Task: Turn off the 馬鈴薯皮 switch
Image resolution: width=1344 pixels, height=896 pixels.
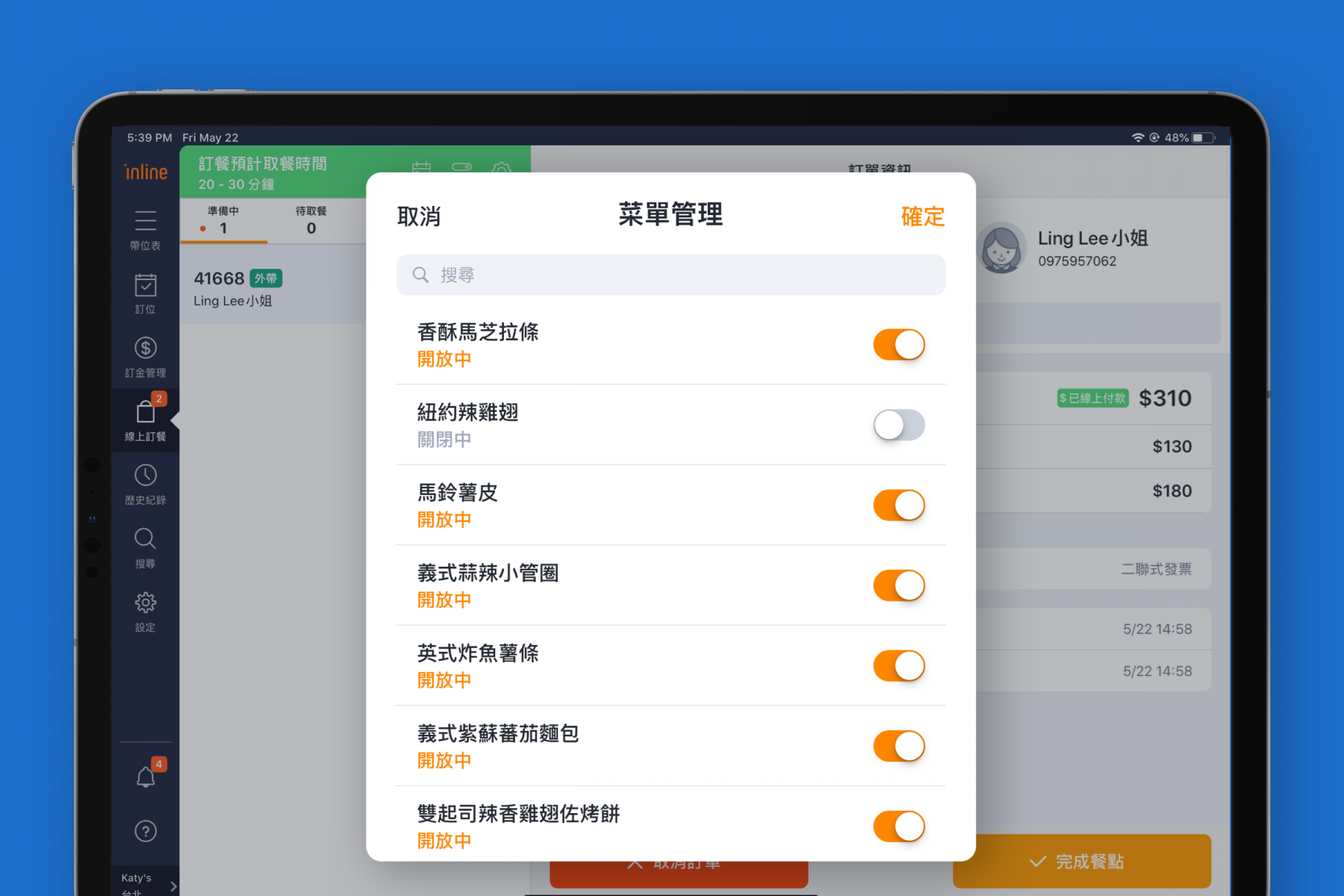Action: pos(898,505)
